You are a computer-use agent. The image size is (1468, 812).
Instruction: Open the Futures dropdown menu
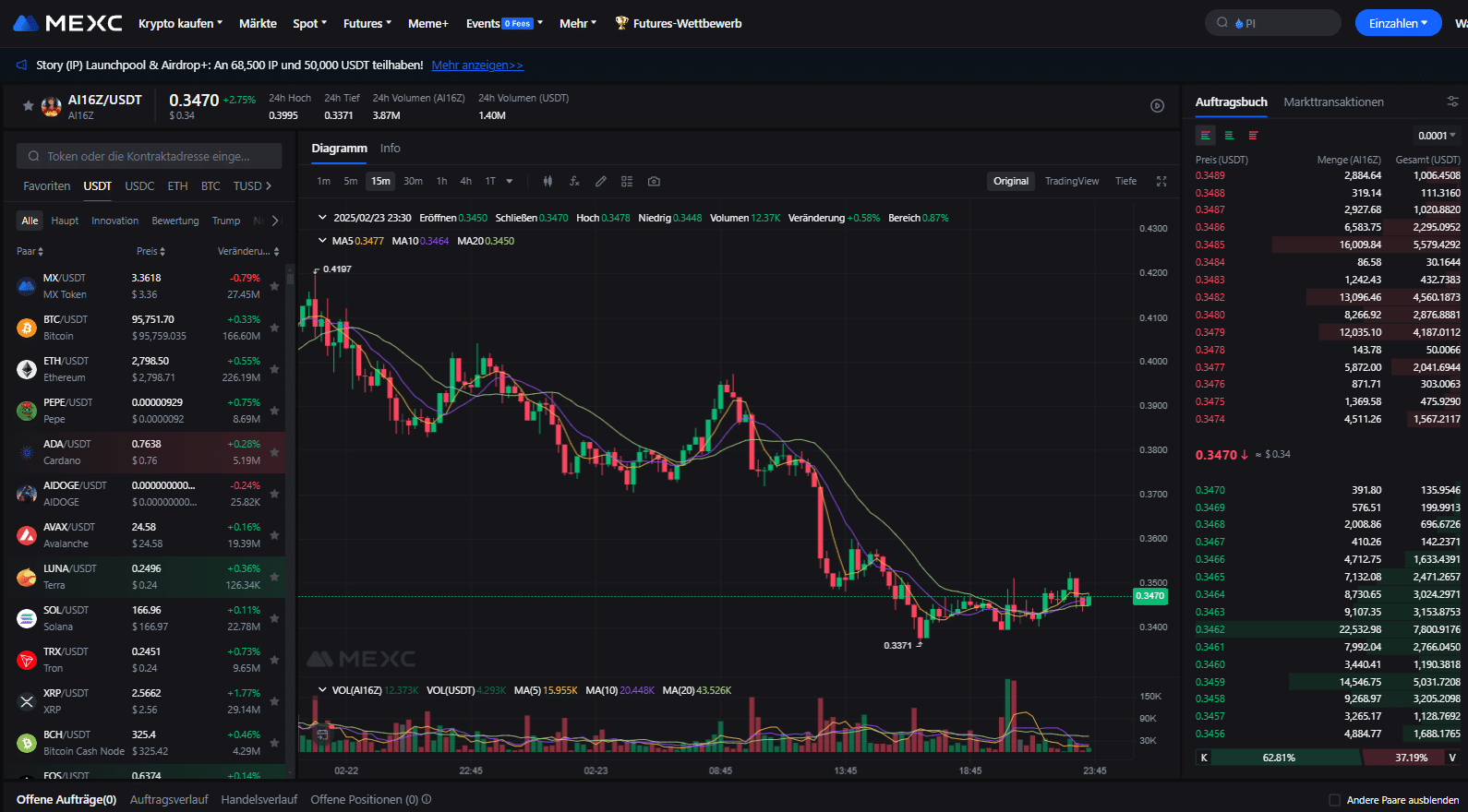click(x=367, y=23)
